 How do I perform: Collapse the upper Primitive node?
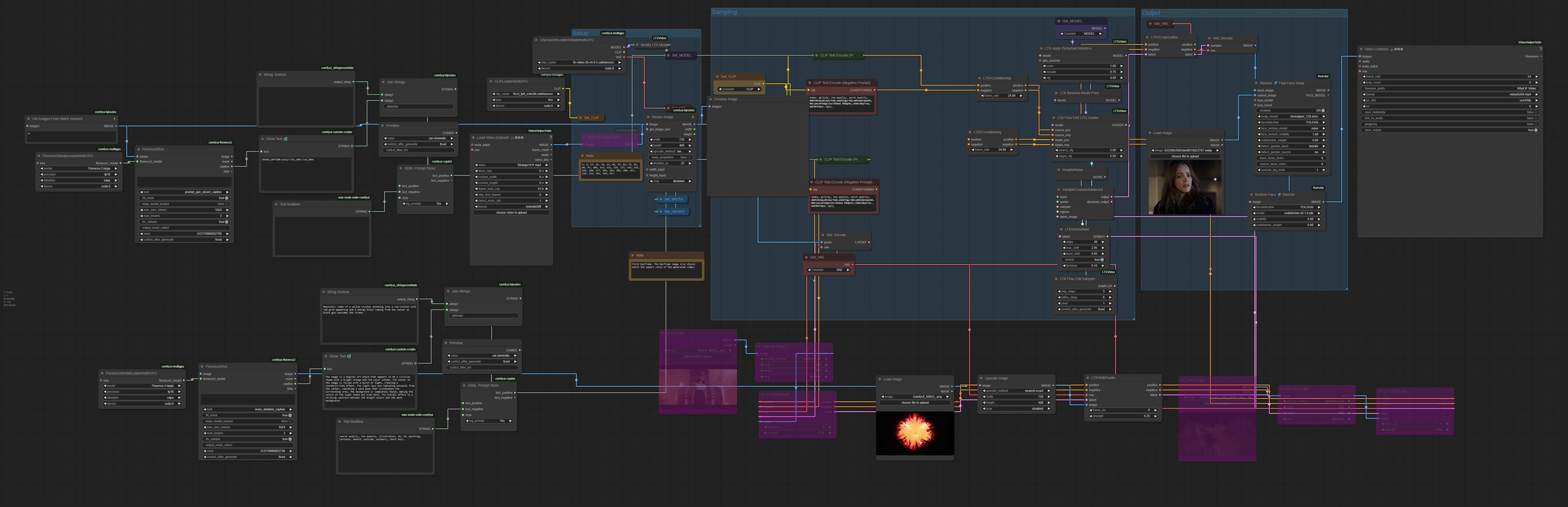383,126
